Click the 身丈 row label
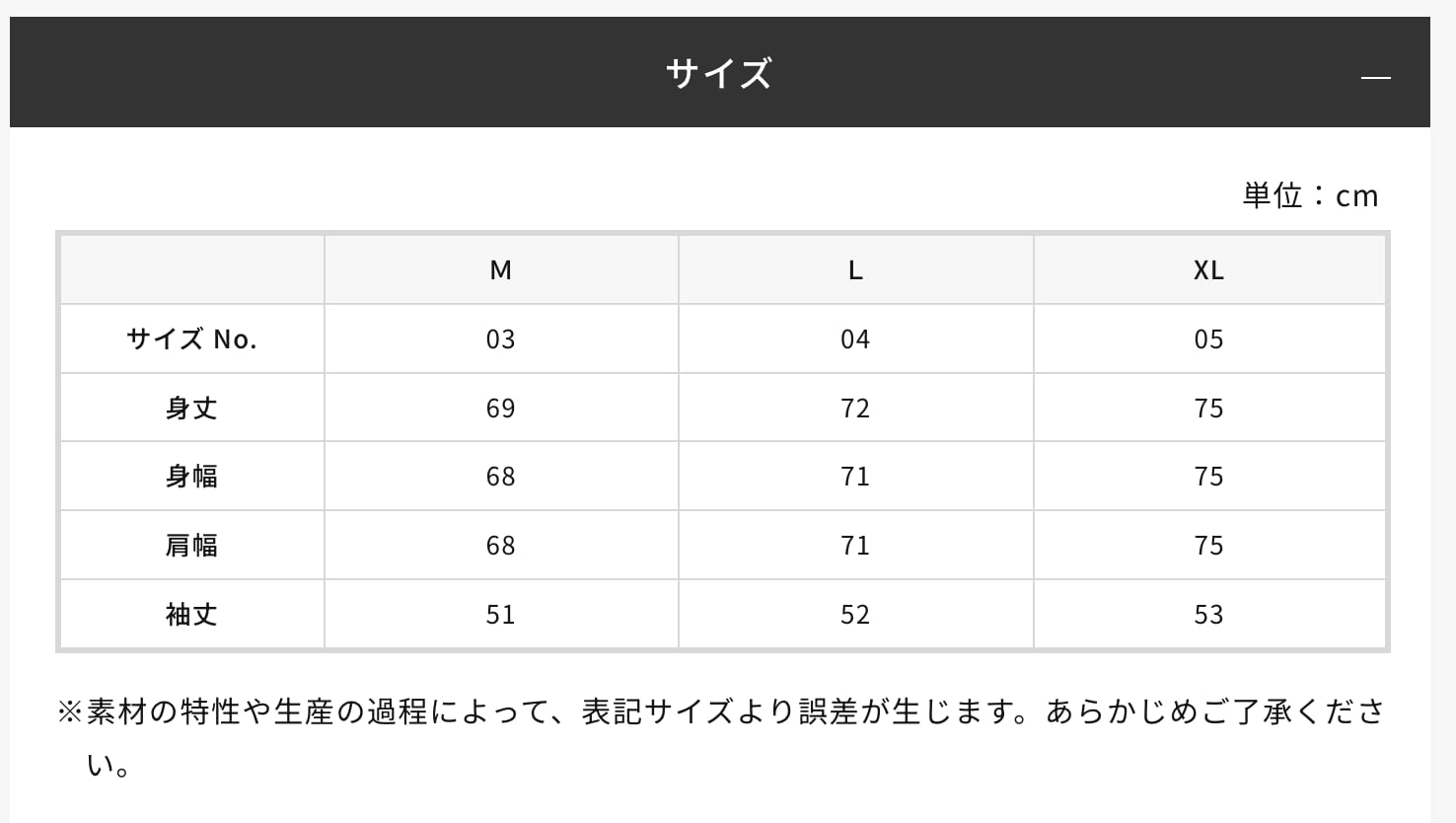The image size is (1456, 823). click(x=191, y=408)
